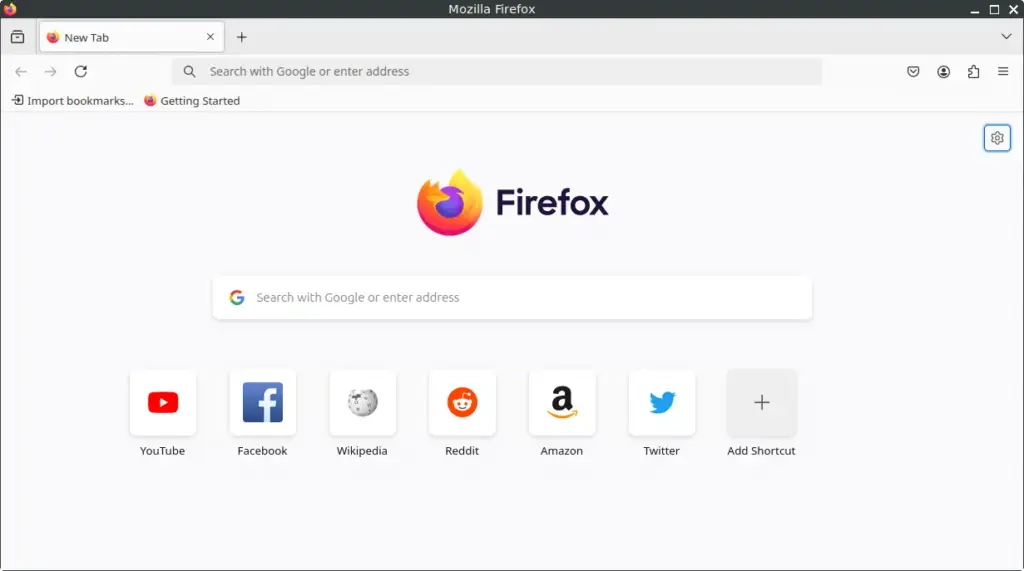Select the New Tab tab

click(132, 37)
